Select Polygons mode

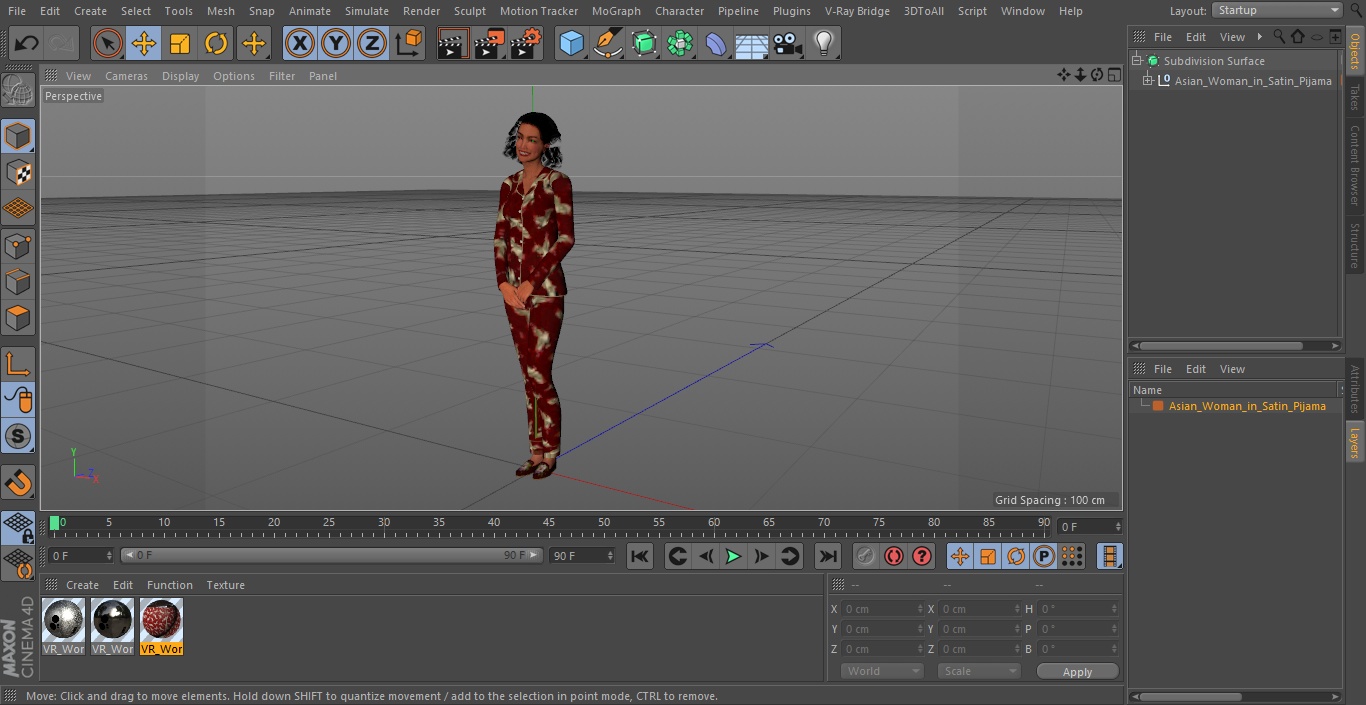click(18, 318)
